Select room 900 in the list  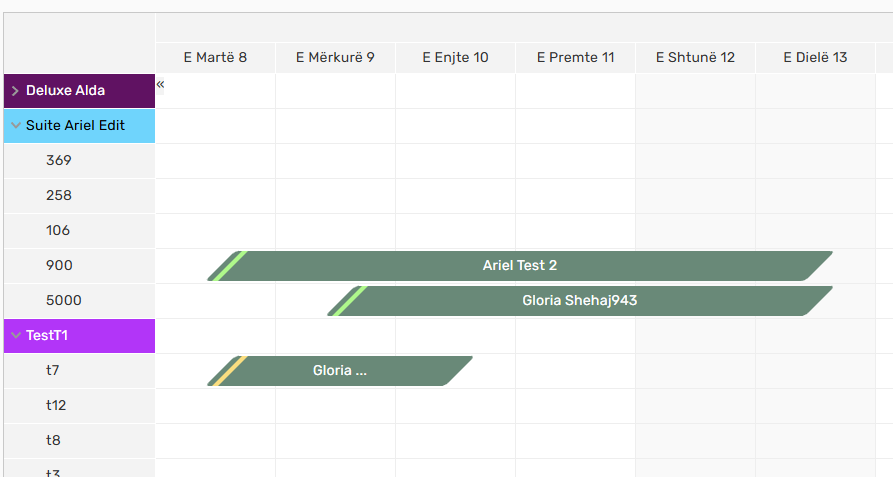[x=59, y=266]
